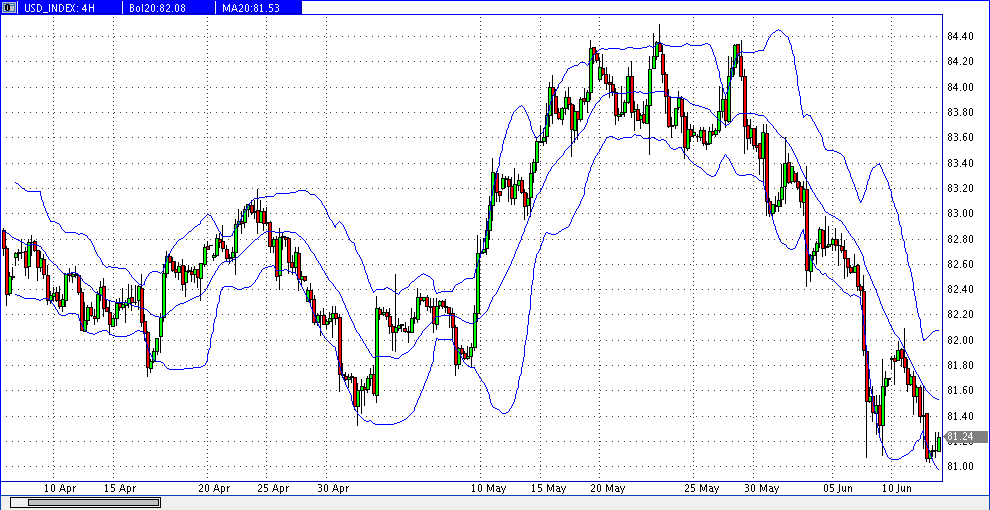Image resolution: width=990 pixels, height=510 pixels.
Task: Click the 10 May date label
Action: (x=489, y=488)
